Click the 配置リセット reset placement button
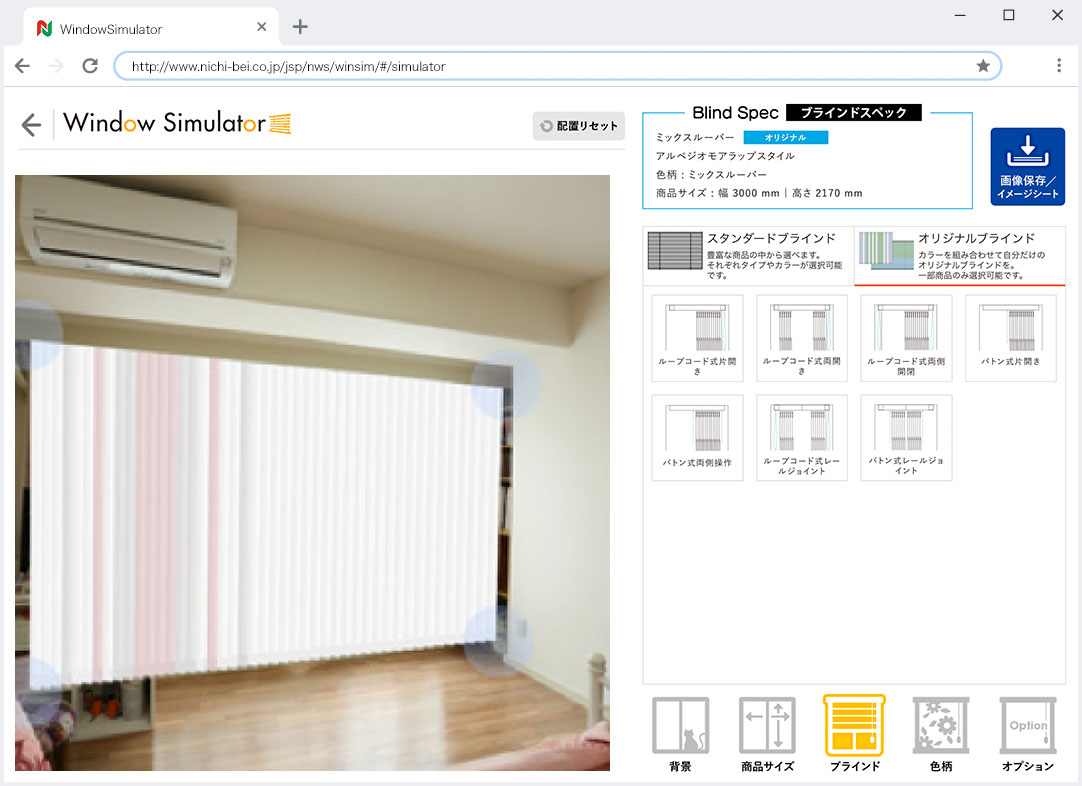 578,126
